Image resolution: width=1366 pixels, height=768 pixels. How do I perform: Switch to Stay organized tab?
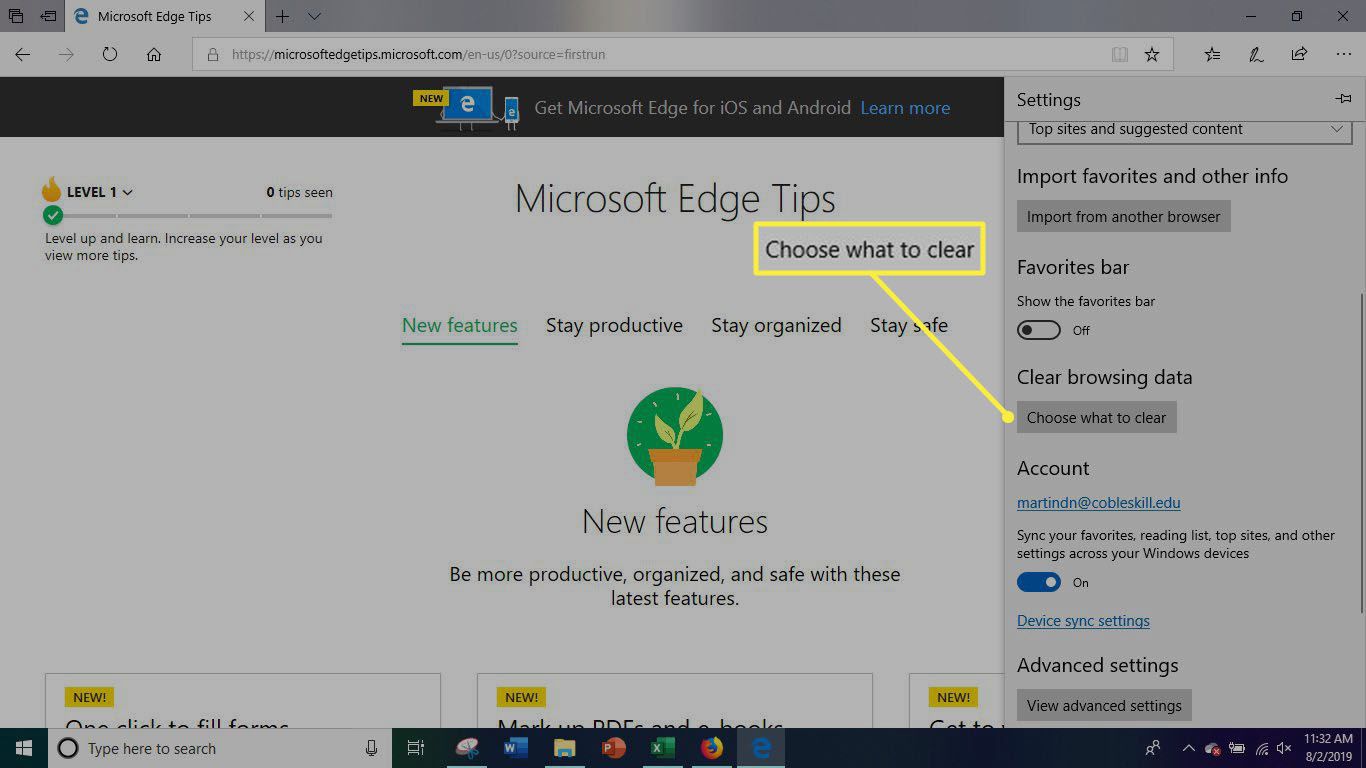[776, 326]
